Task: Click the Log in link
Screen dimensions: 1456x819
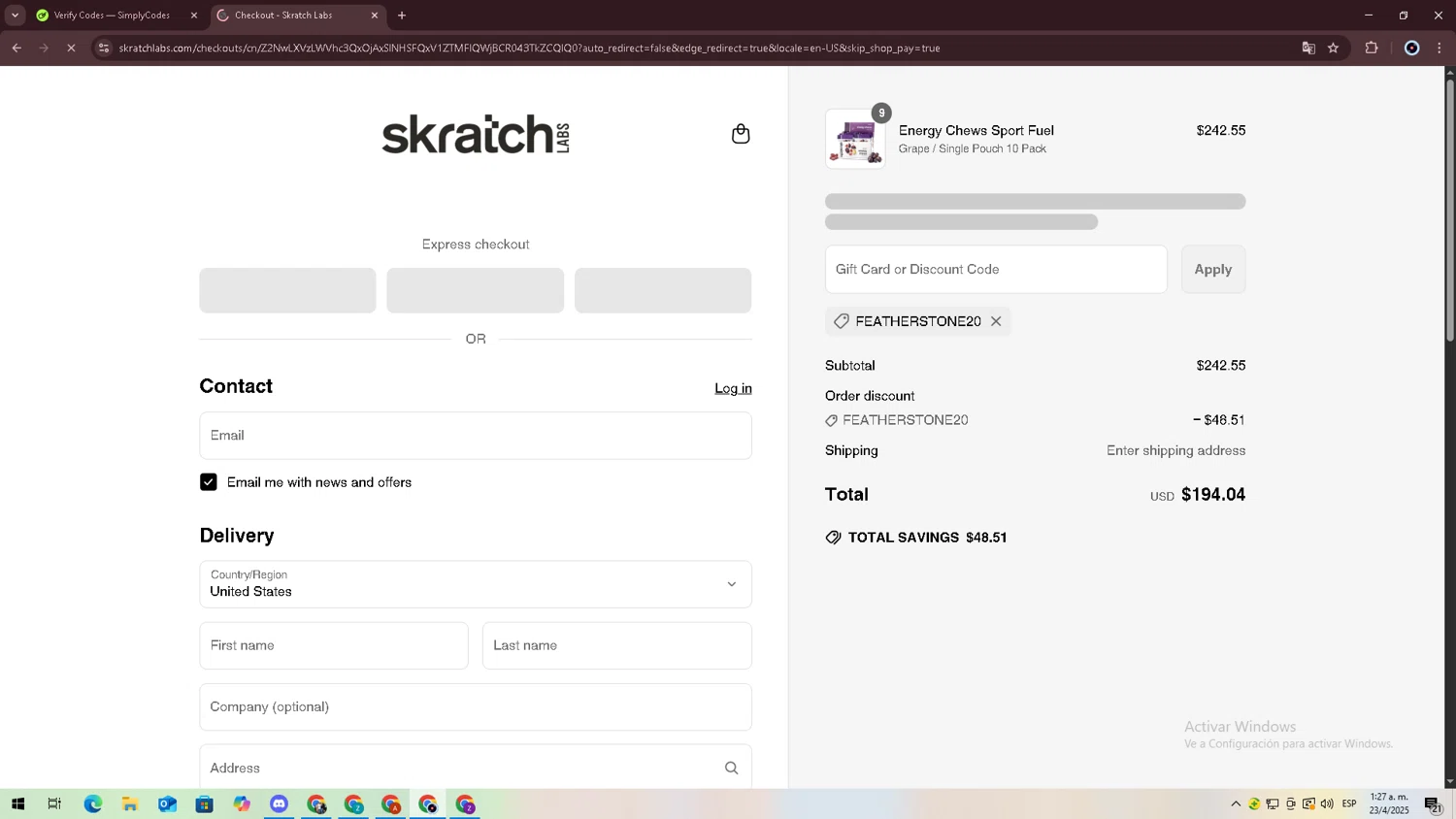Action: coord(733,388)
